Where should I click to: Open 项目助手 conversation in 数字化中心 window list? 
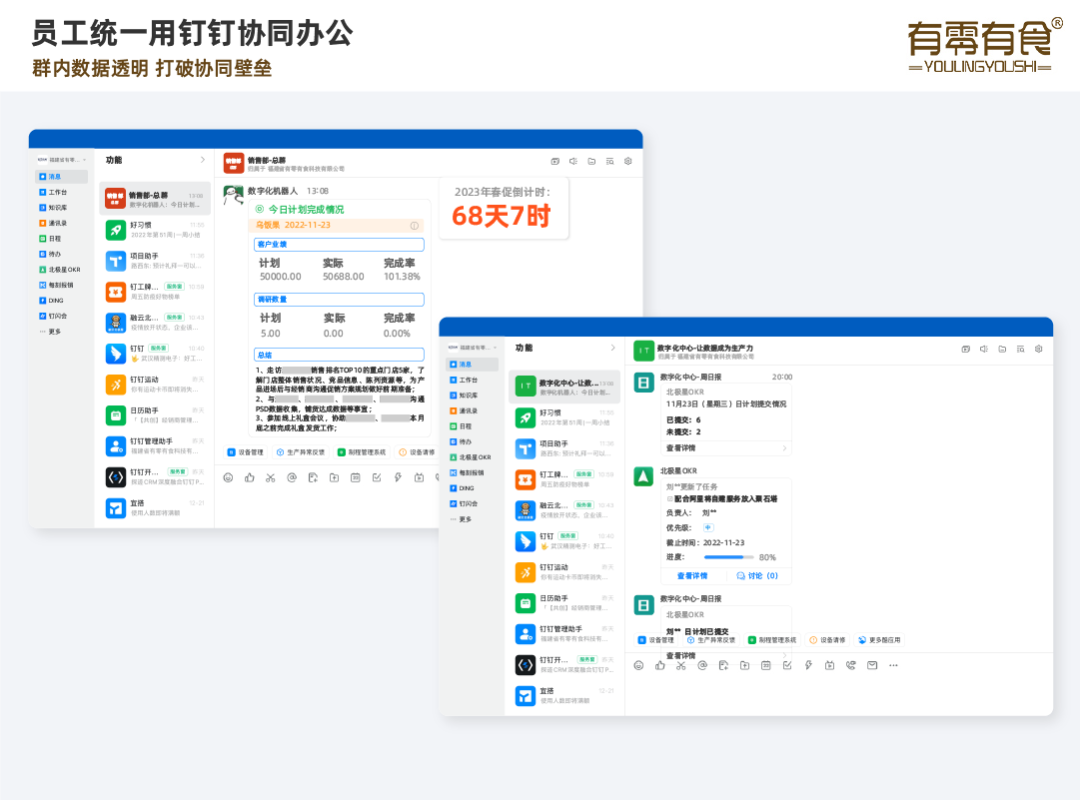click(565, 449)
